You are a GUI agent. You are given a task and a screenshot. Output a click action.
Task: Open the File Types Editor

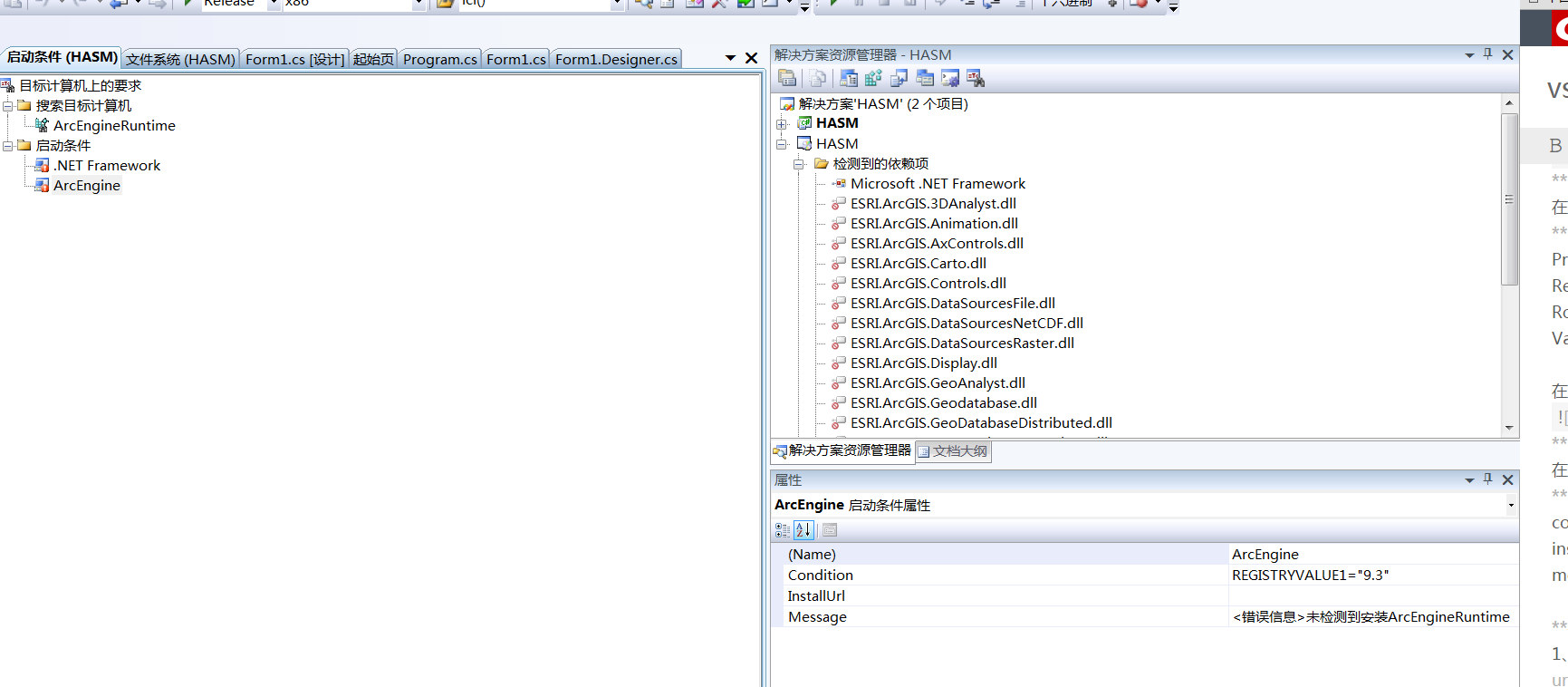click(x=899, y=79)
